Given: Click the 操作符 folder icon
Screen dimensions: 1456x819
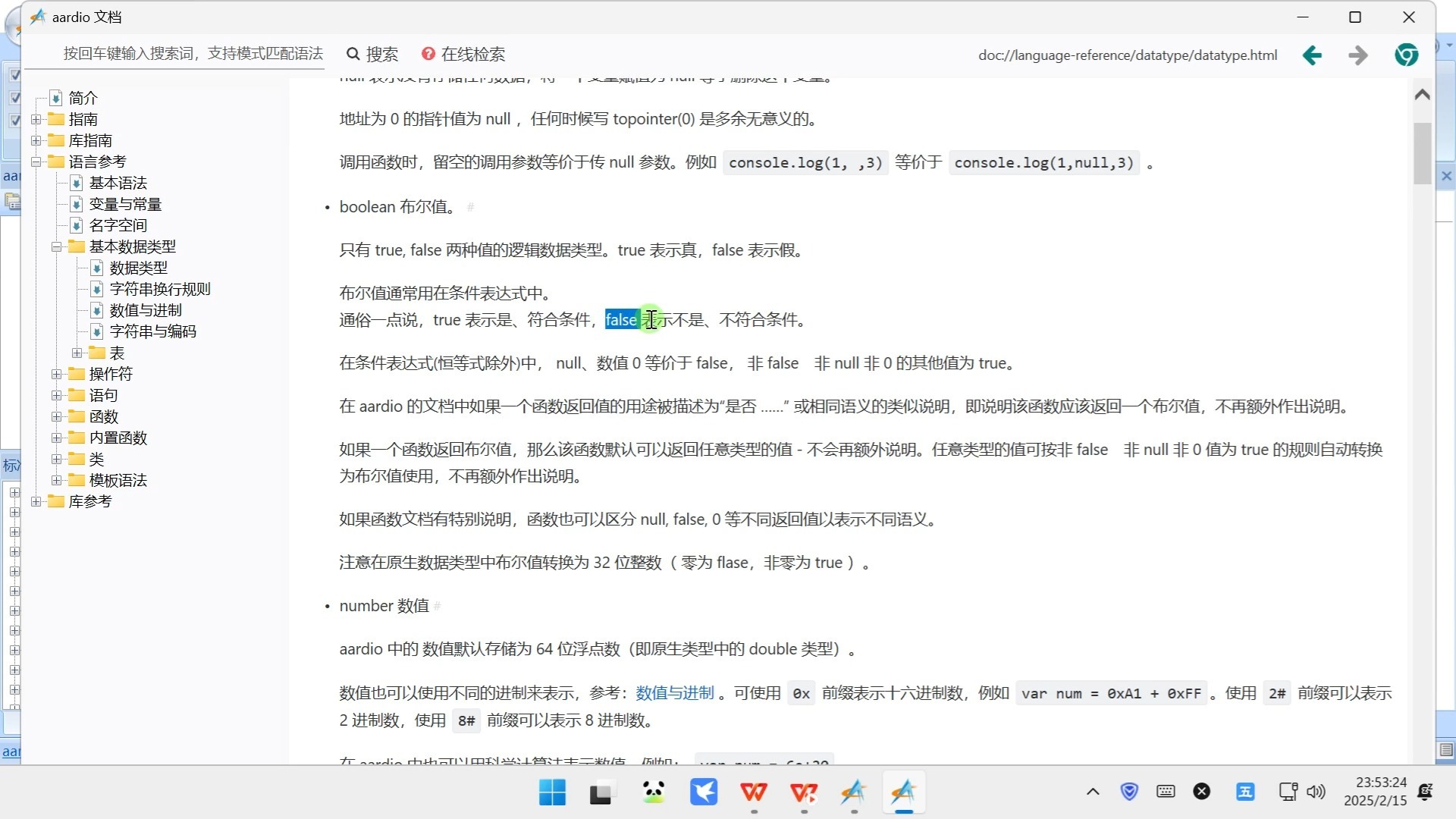Looking at the screenshot, I should click(x=77, y=374).
